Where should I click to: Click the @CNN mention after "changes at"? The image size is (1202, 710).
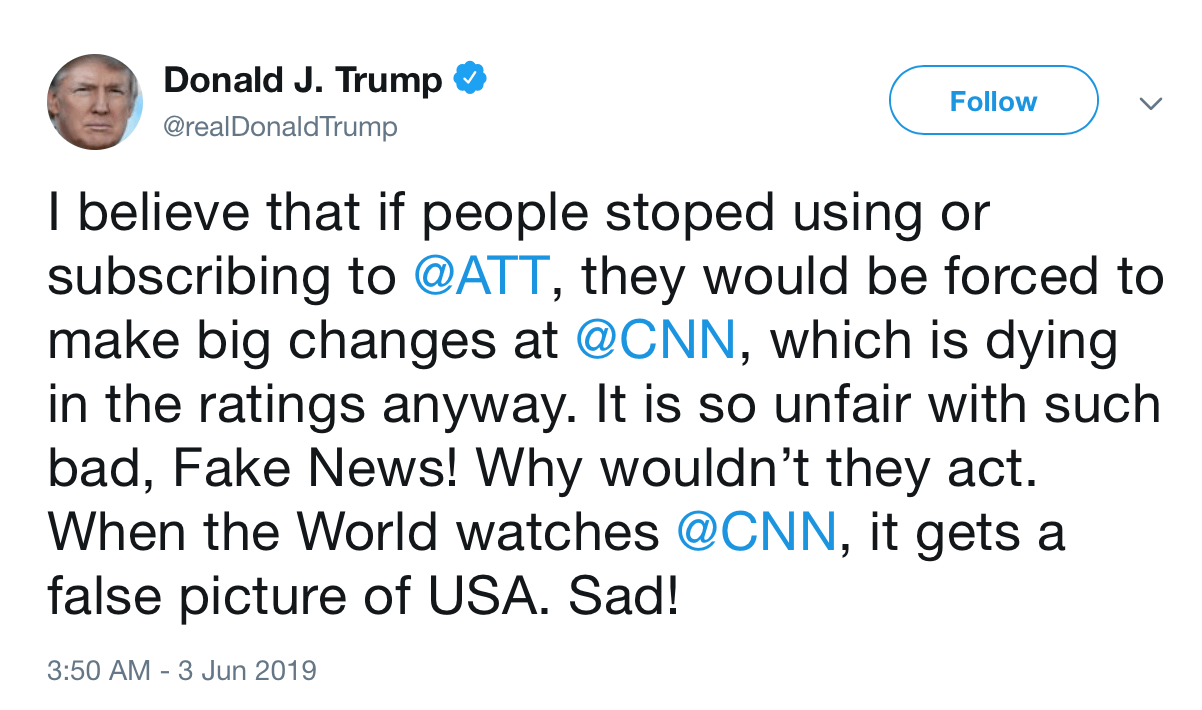coord(656,342)
